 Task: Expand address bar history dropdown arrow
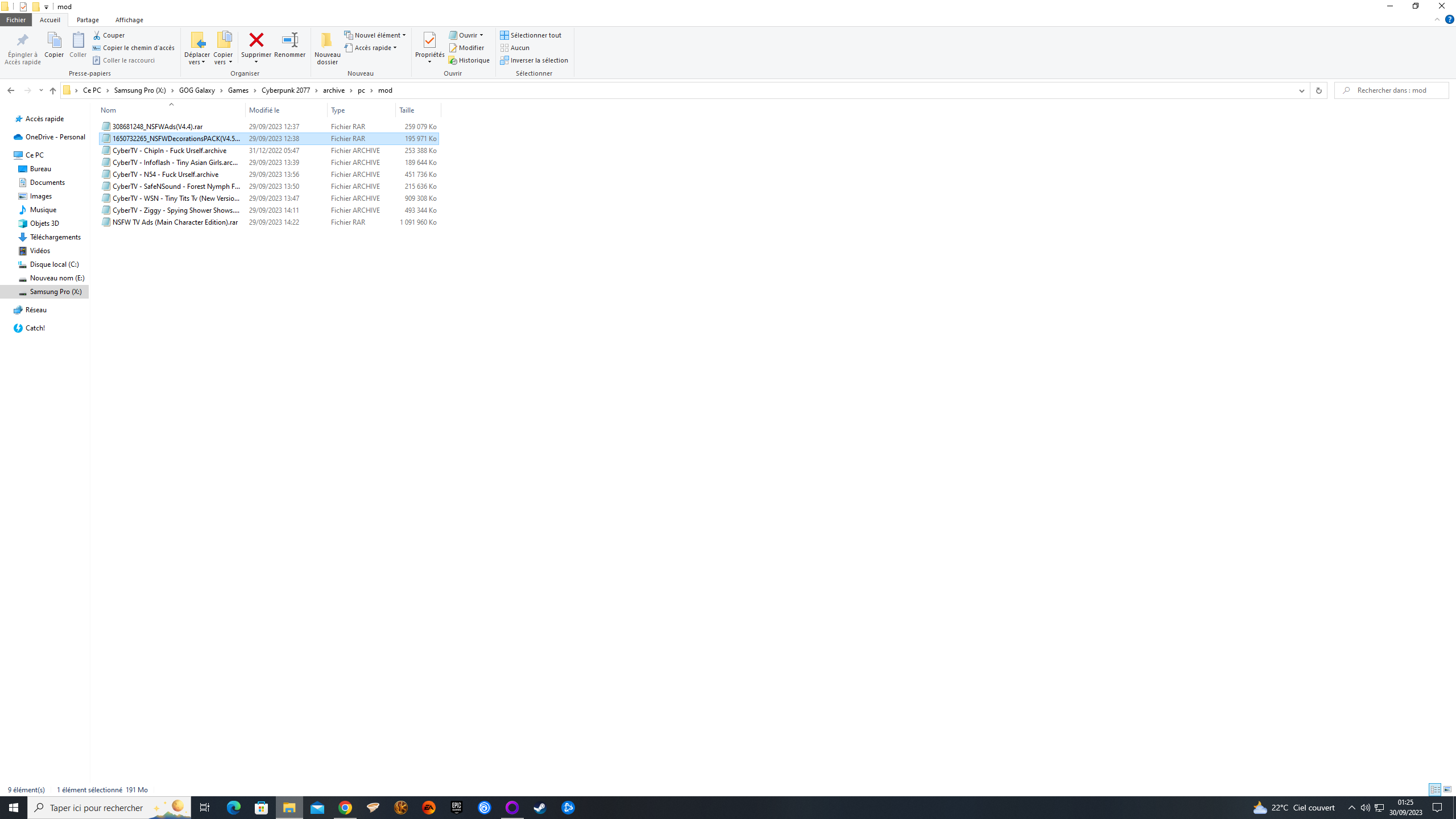click(1301, 90)
